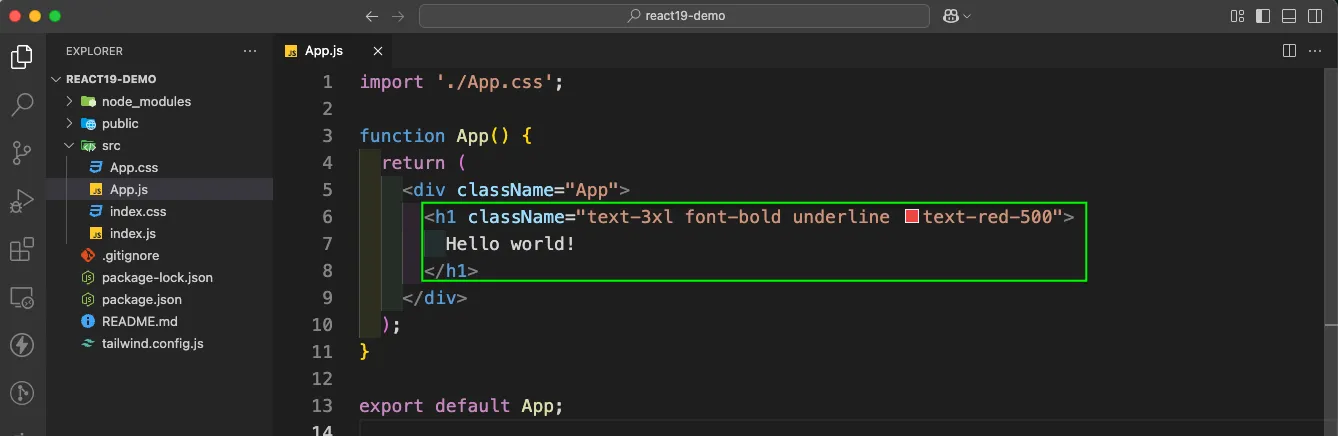
Task: Click the globe folder icon of public
Action: pos(88,124)
